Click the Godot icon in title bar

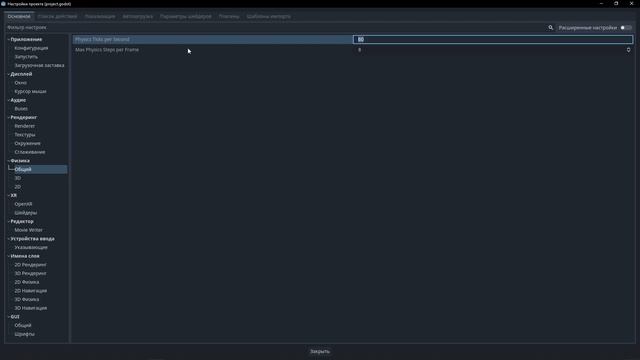[x=3, y=4]
